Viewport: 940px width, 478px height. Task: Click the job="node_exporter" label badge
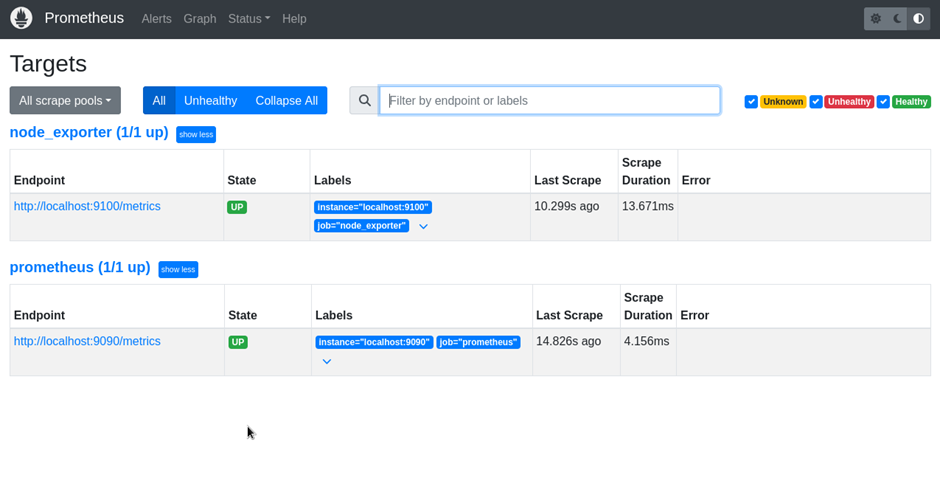[x=361, y=226]
